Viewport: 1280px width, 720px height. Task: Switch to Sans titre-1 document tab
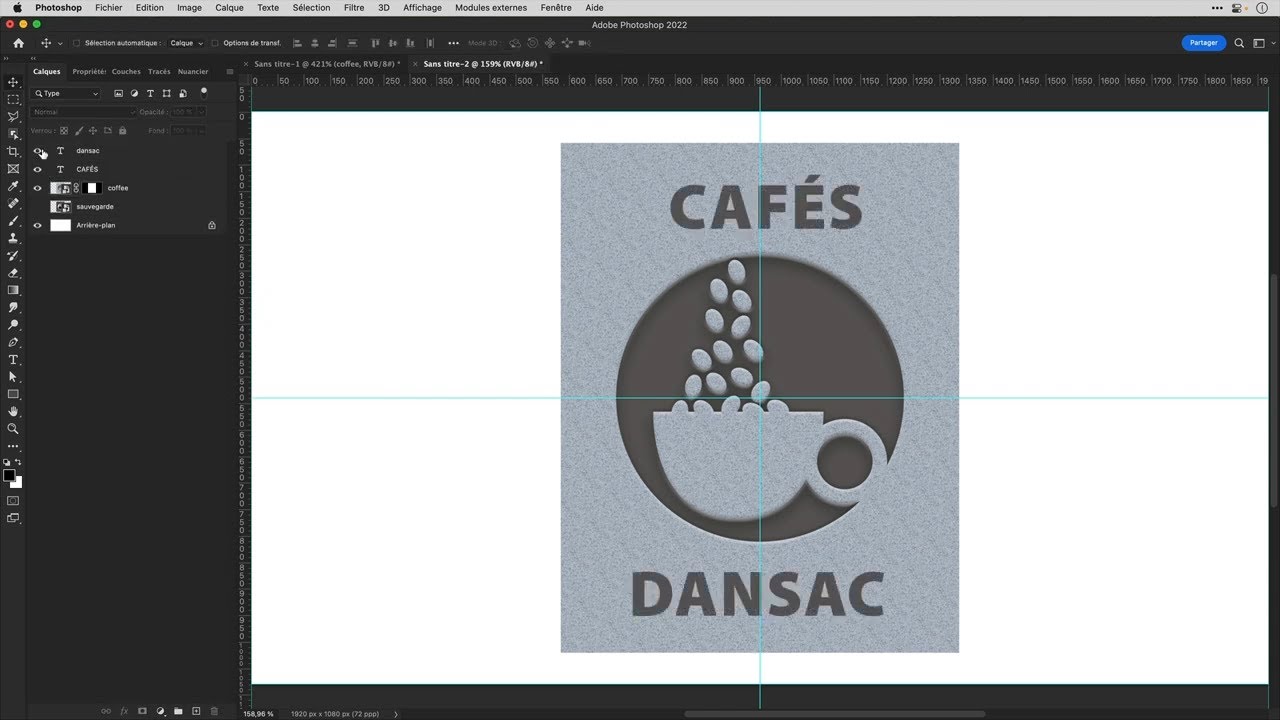327,64
